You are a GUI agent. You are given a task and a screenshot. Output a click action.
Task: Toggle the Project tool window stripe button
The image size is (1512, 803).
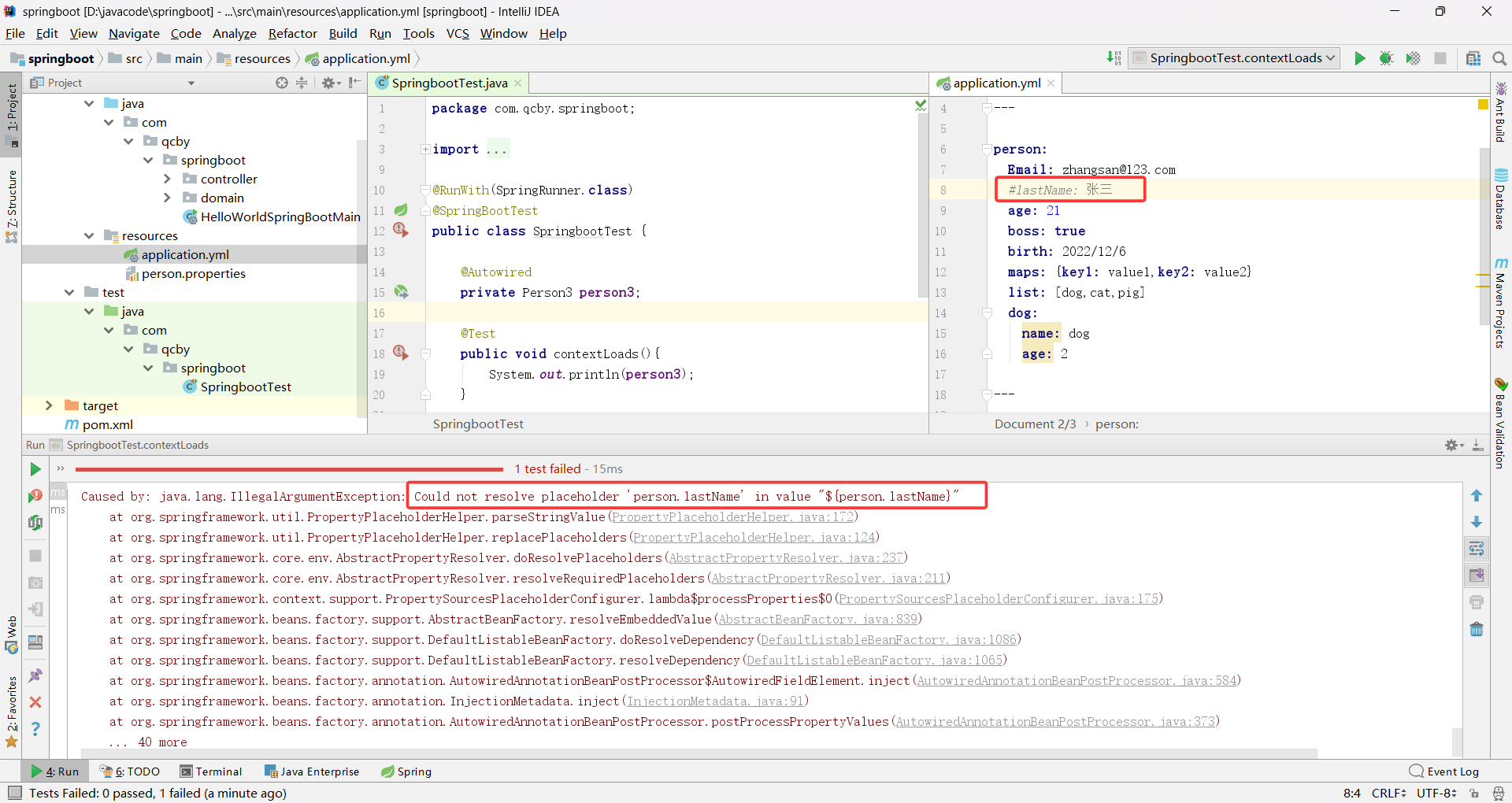(x=11, y=114)
